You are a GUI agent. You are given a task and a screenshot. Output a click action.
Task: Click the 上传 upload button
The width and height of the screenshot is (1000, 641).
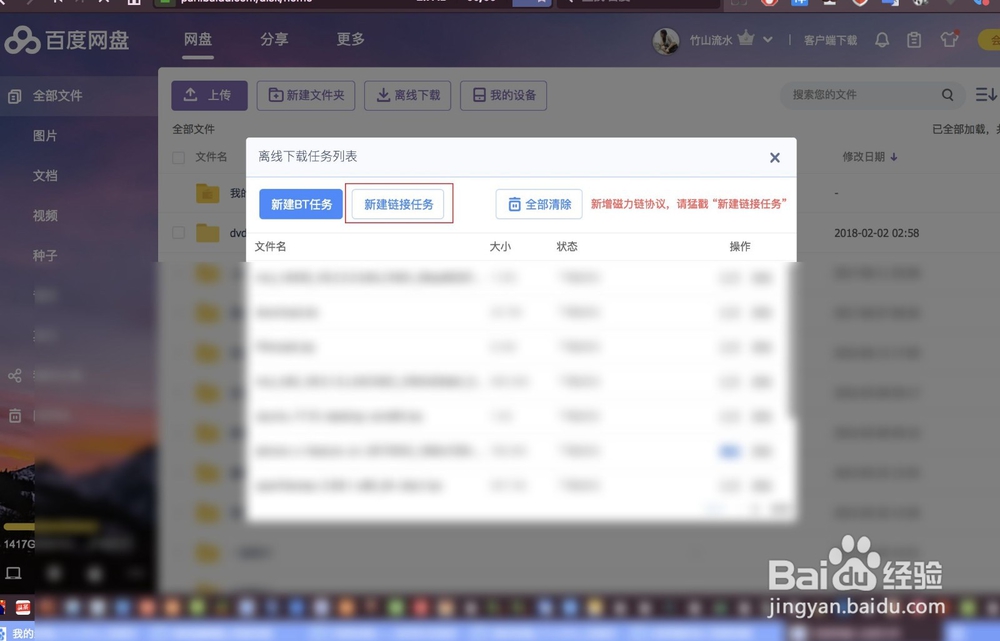209,96
